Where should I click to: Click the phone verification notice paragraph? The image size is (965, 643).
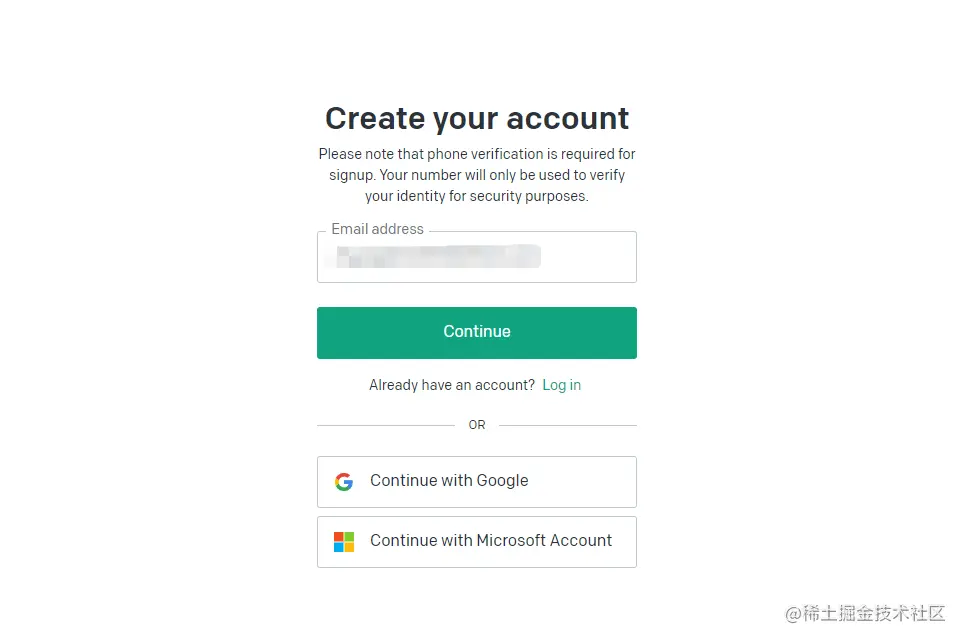(x=477, y=175)
